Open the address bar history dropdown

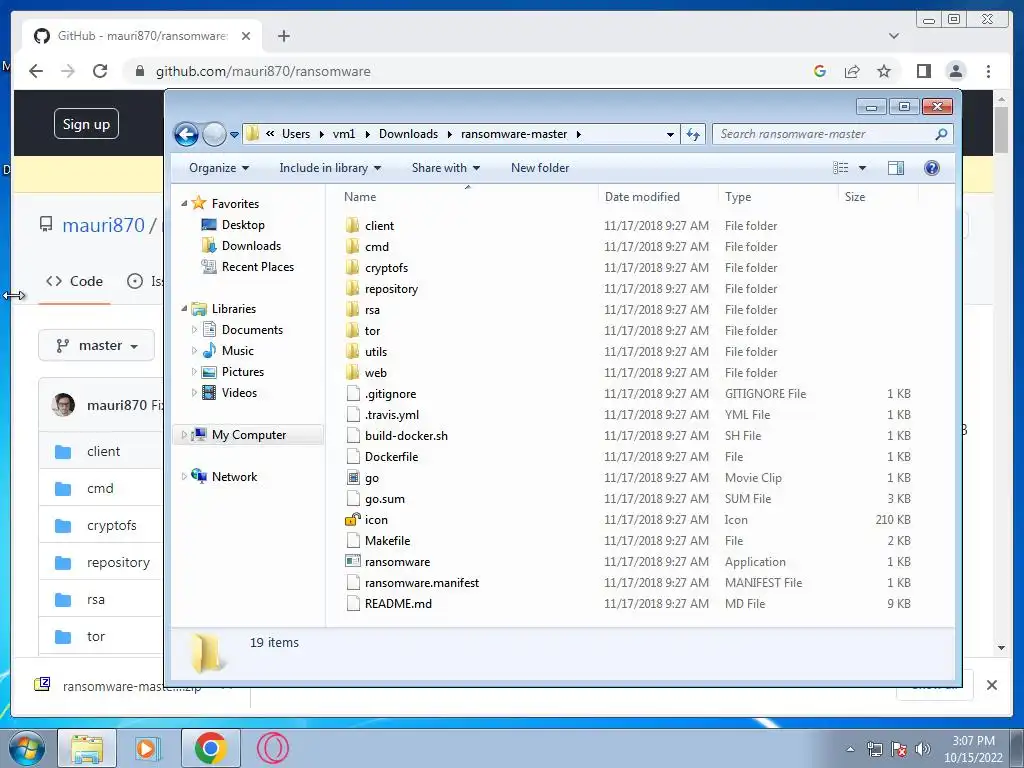point(670,135)
